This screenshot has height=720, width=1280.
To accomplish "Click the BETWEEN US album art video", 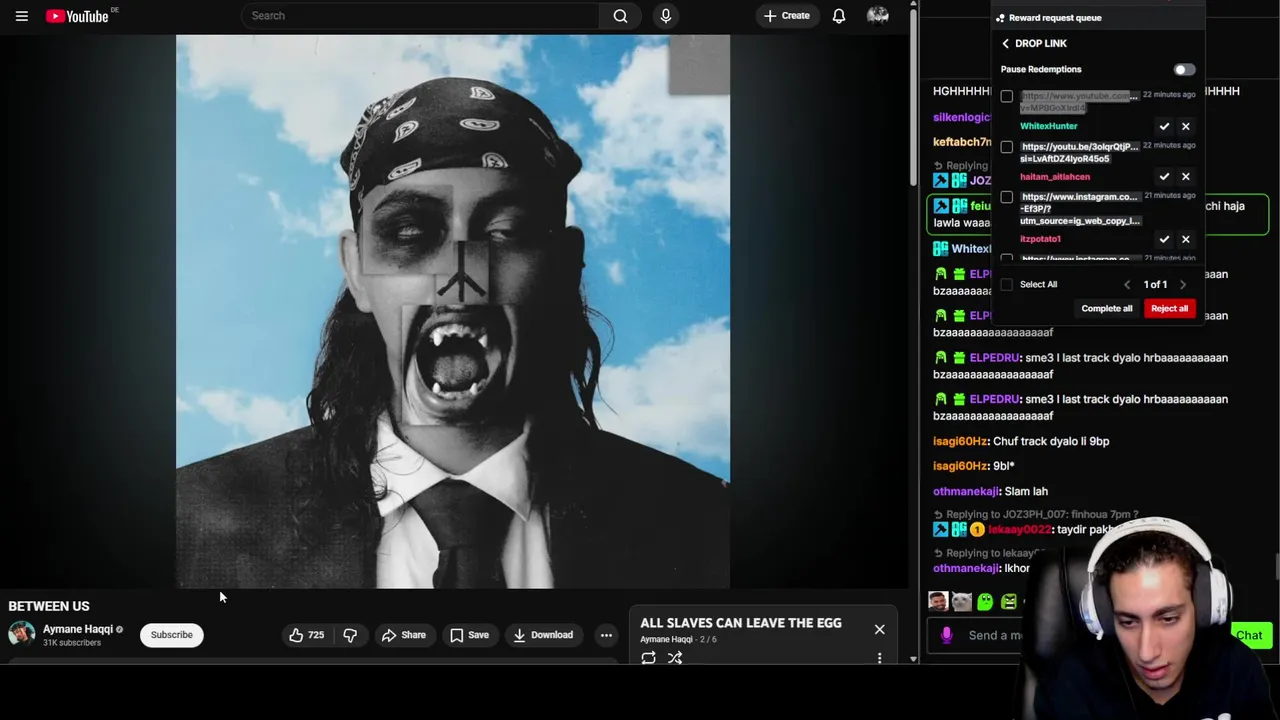I will point(453,312).
